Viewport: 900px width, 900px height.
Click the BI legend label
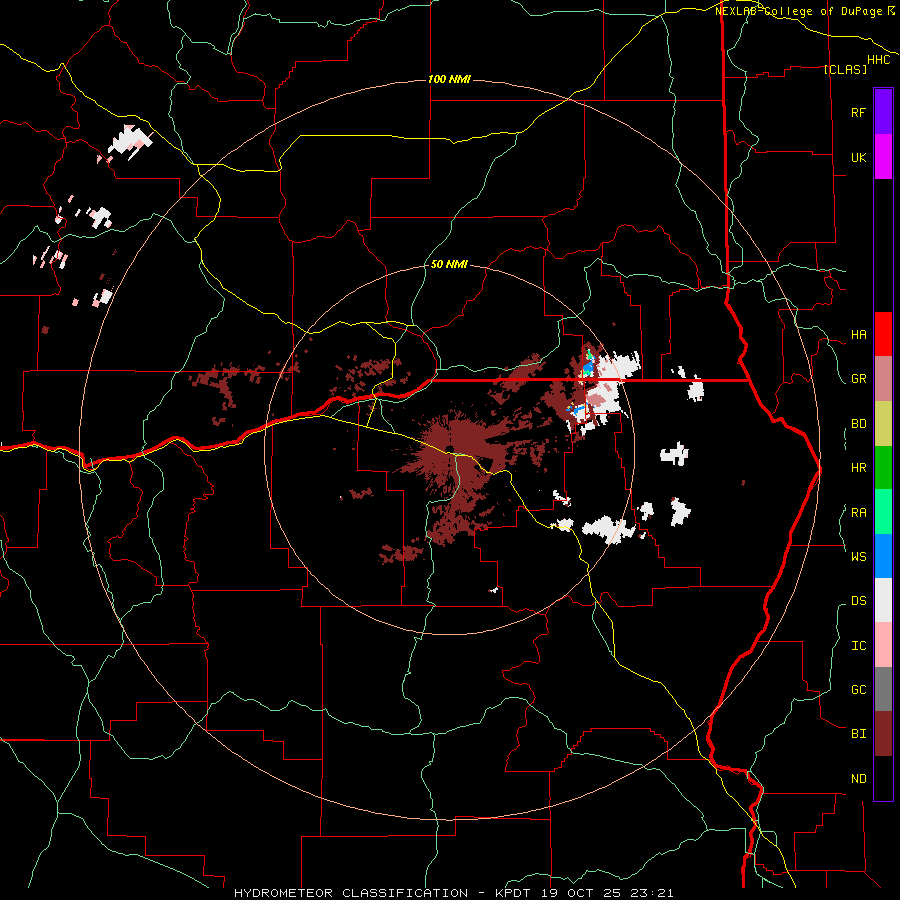(858, 734)
